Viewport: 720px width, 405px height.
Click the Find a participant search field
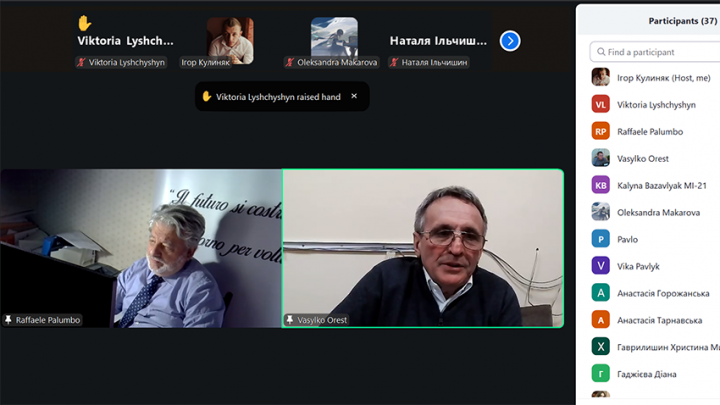pyautogui.click(x=655, y=52)
